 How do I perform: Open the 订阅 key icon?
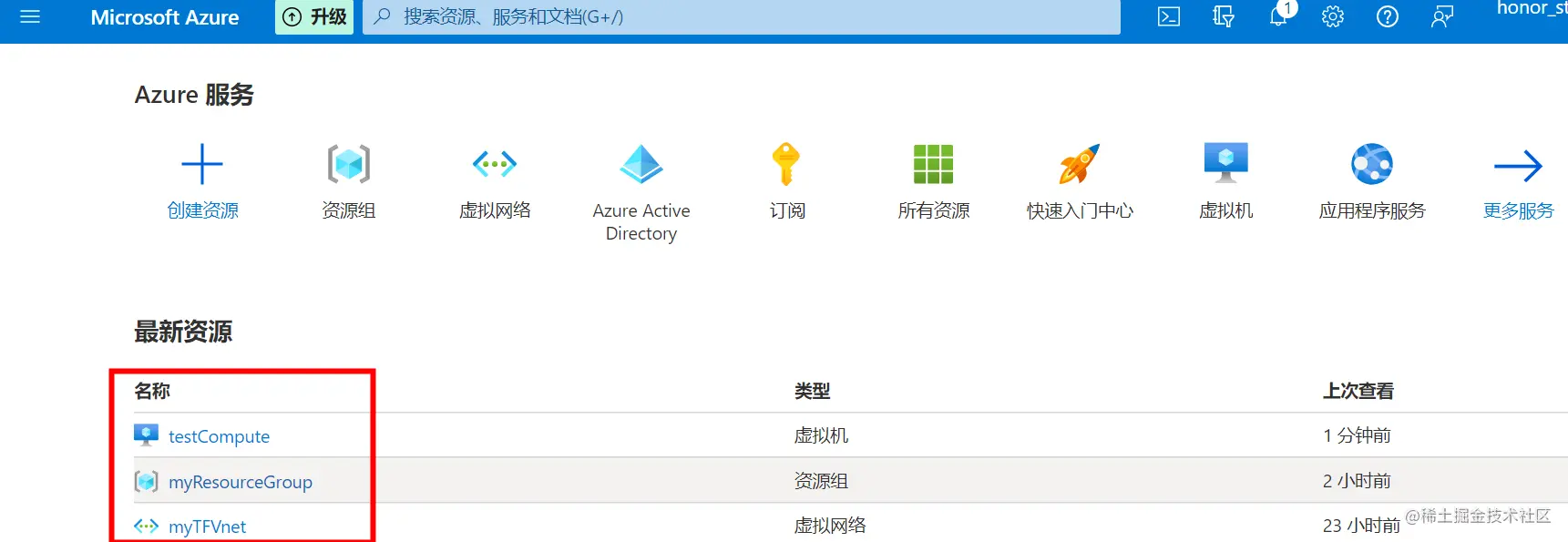click(786, 165)
